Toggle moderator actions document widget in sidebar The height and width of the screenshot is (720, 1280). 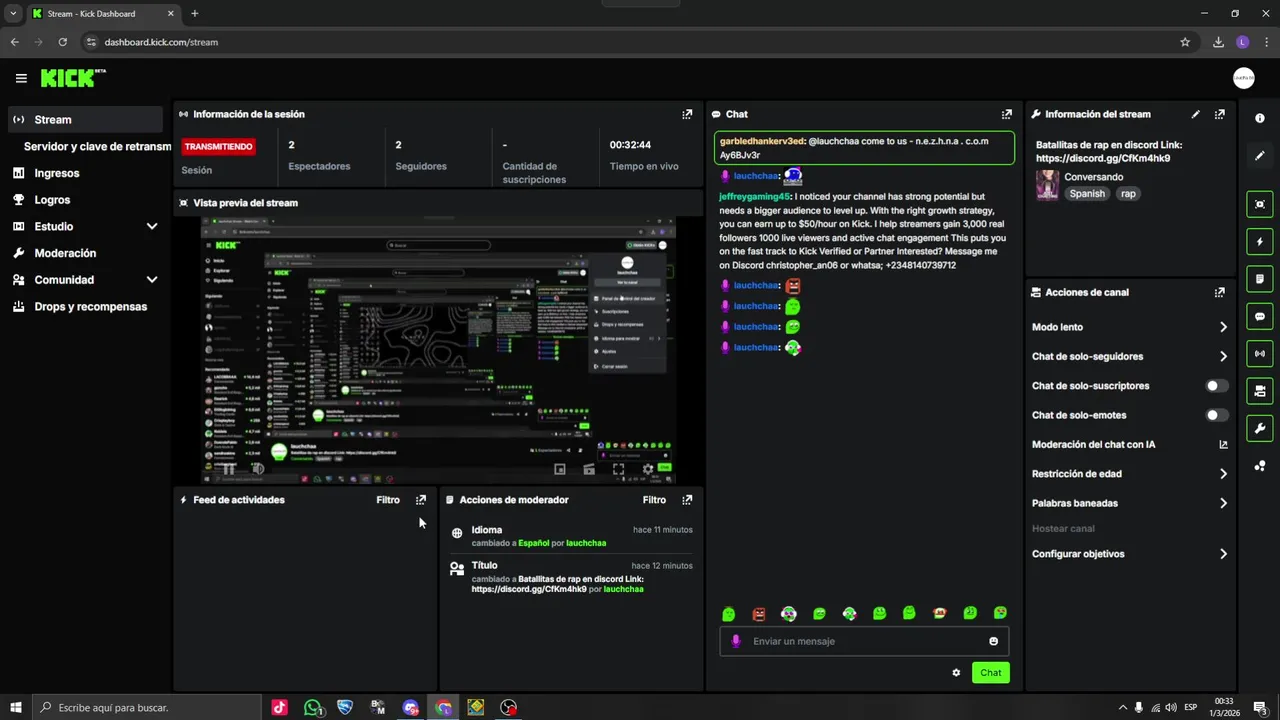point(1260,278)
